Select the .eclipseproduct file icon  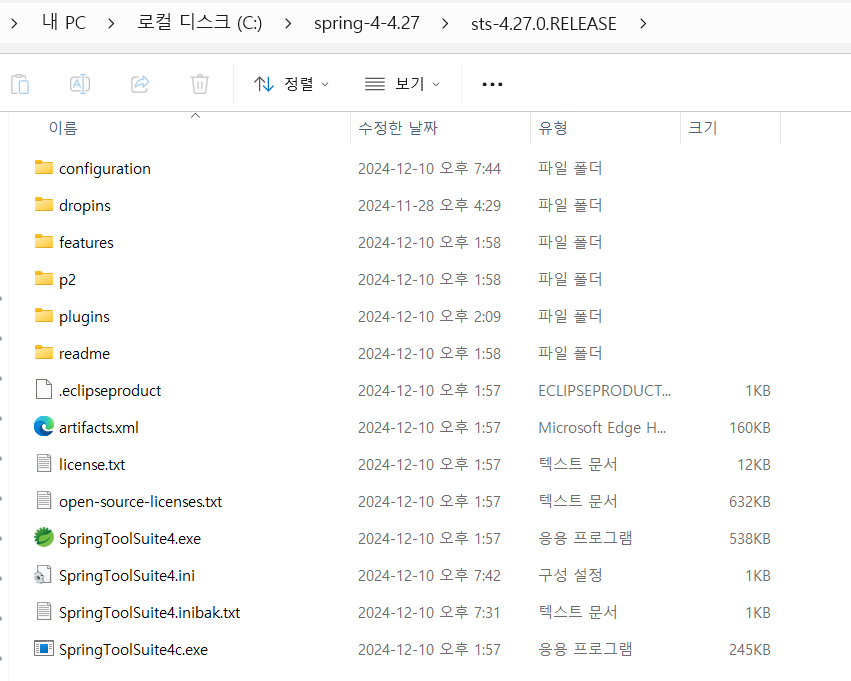[43, 389]
